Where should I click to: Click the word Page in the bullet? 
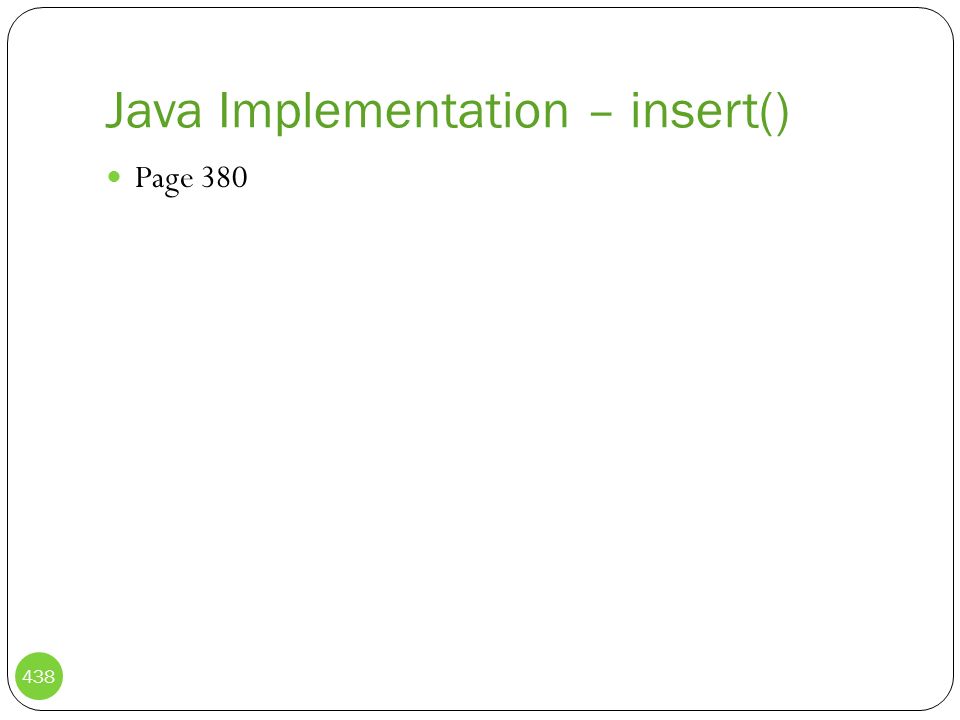[164, 179]
